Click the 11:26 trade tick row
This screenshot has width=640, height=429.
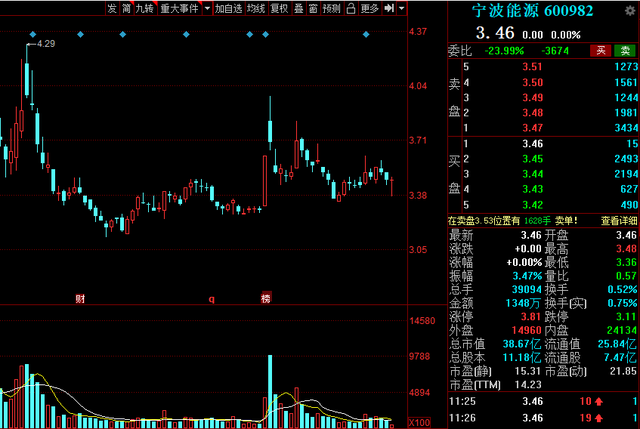(544, 418)
